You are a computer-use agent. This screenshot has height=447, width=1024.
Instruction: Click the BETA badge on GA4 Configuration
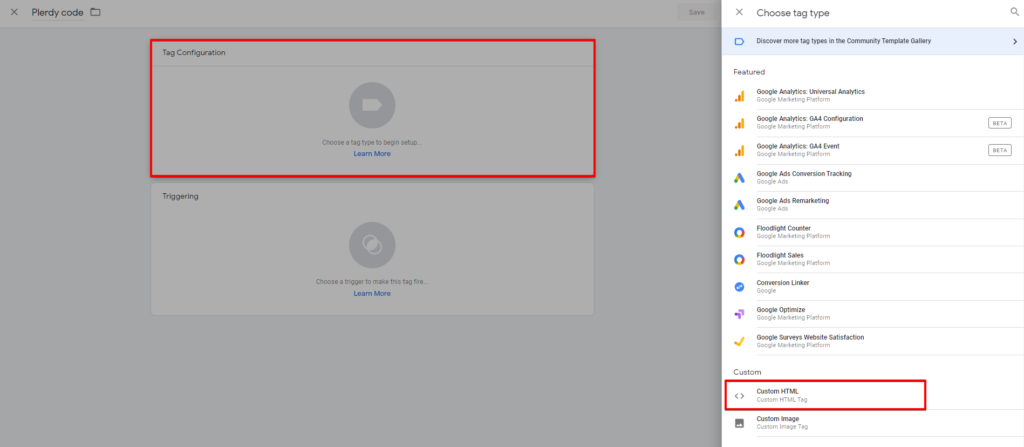pos(1000,123)
